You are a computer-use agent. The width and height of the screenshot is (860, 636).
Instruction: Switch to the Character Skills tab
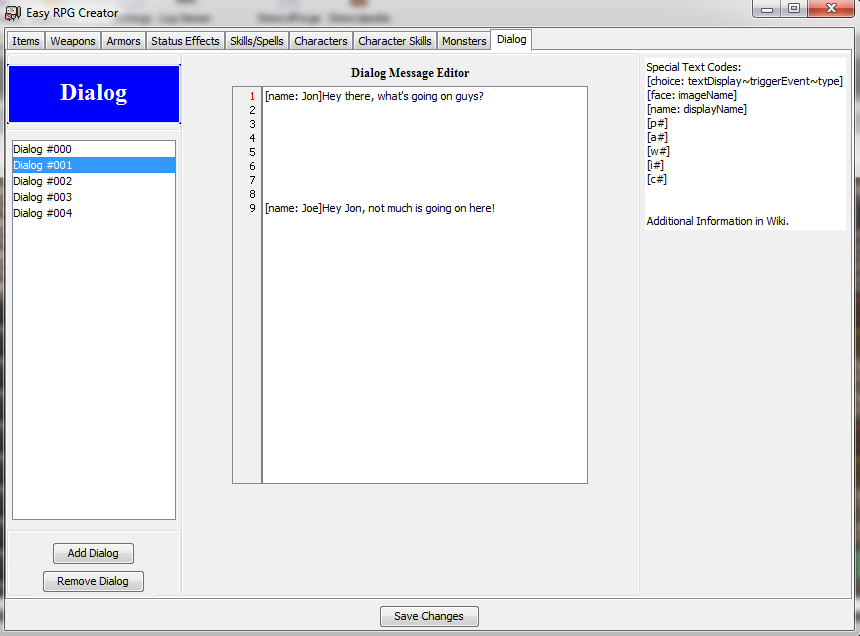pyautogui.click(x=394, y=40)
